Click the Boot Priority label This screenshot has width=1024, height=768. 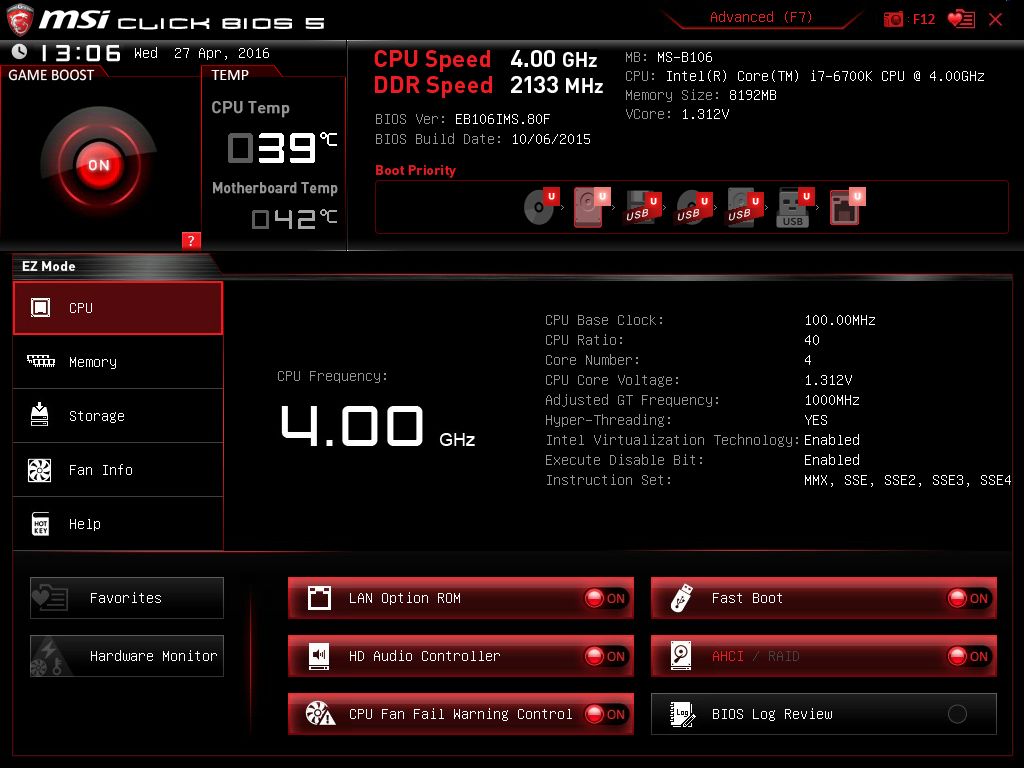[x=415, y=170]
